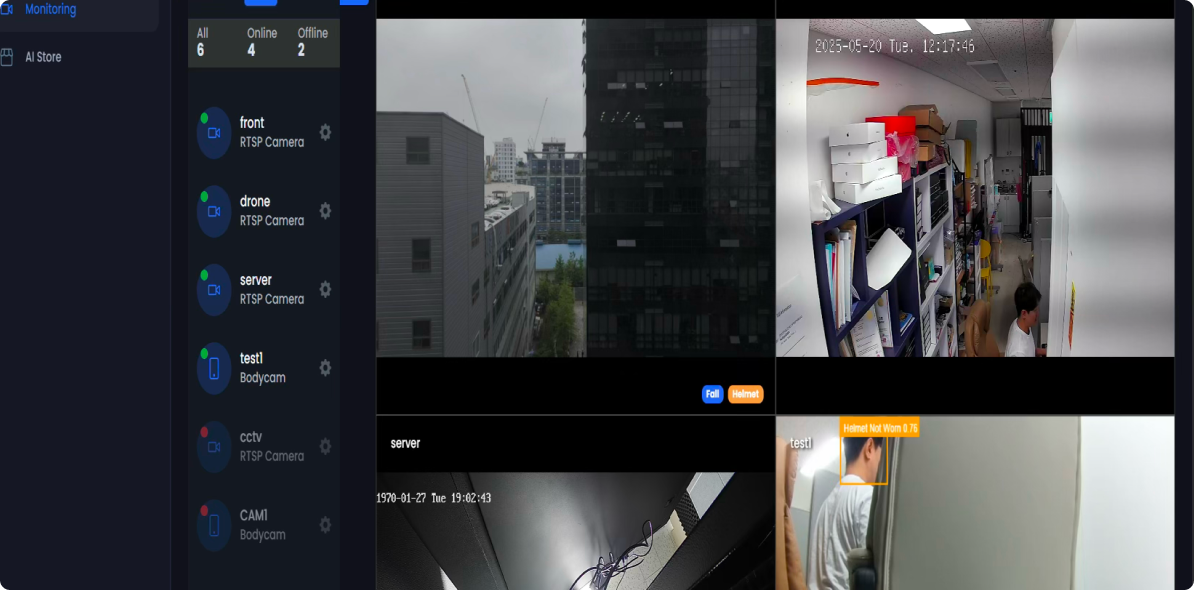Open settings gear for CAM1 bodycam
This screenshot has height=590, width=1194.
pos(325,525)
